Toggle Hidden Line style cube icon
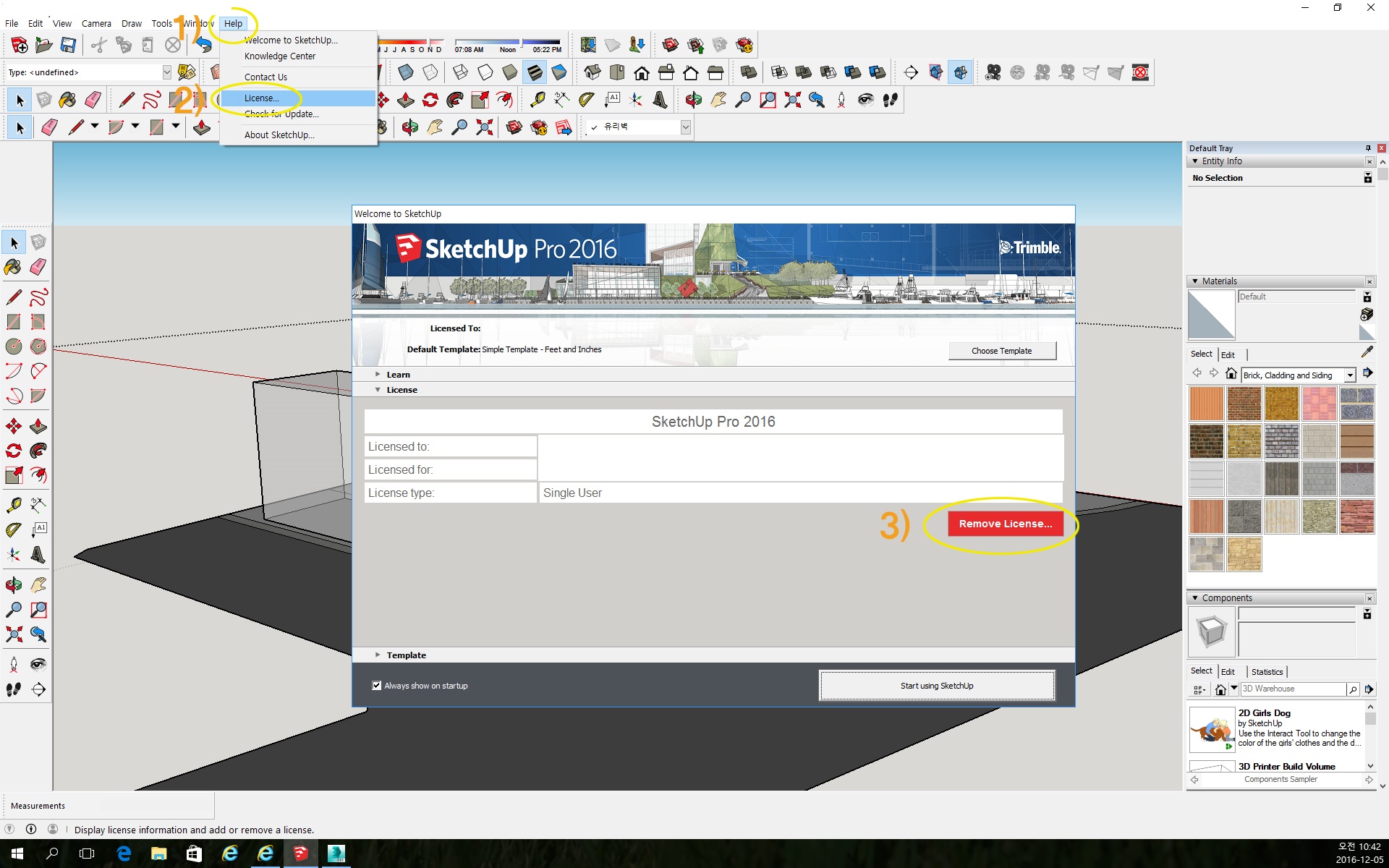Viewport: 1389px width, 868px height. click(x=485, y=72)
